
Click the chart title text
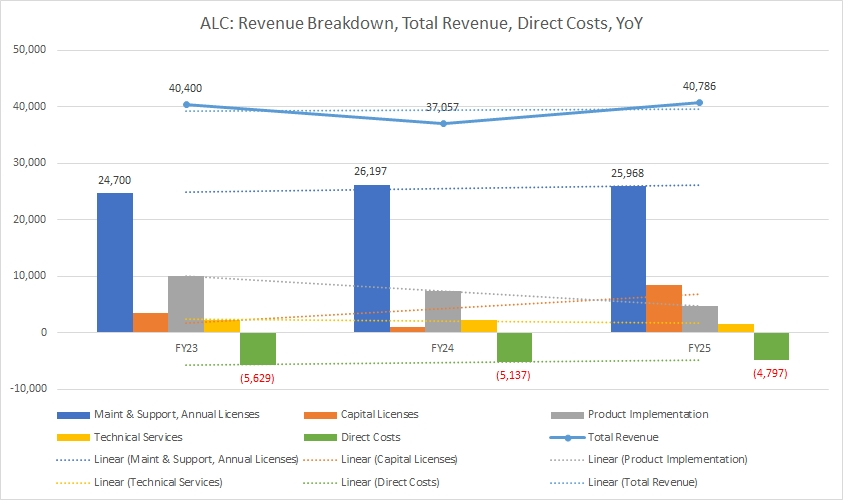tap(421, 19)
